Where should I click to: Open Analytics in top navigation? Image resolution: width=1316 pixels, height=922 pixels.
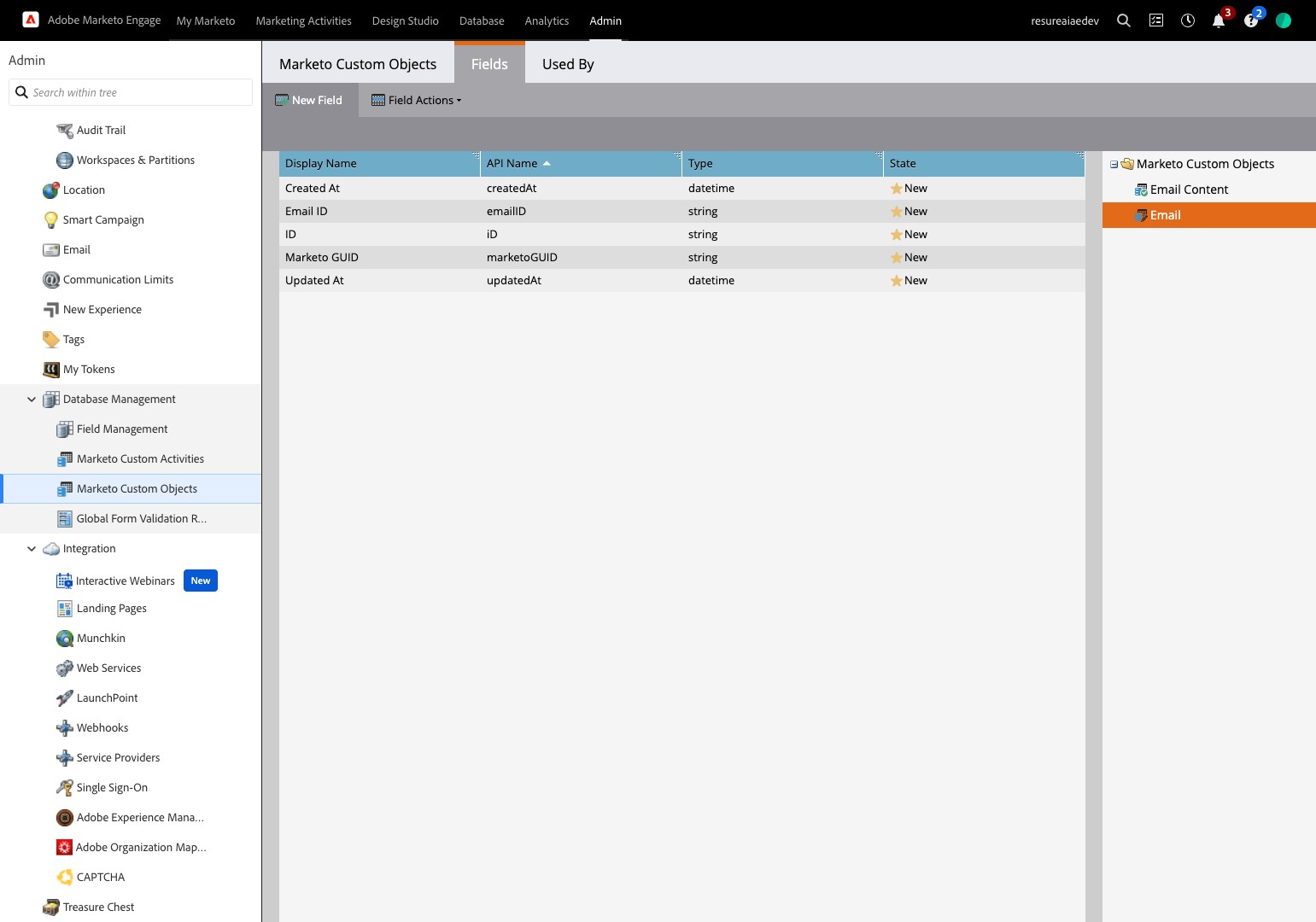pos(547,20)
